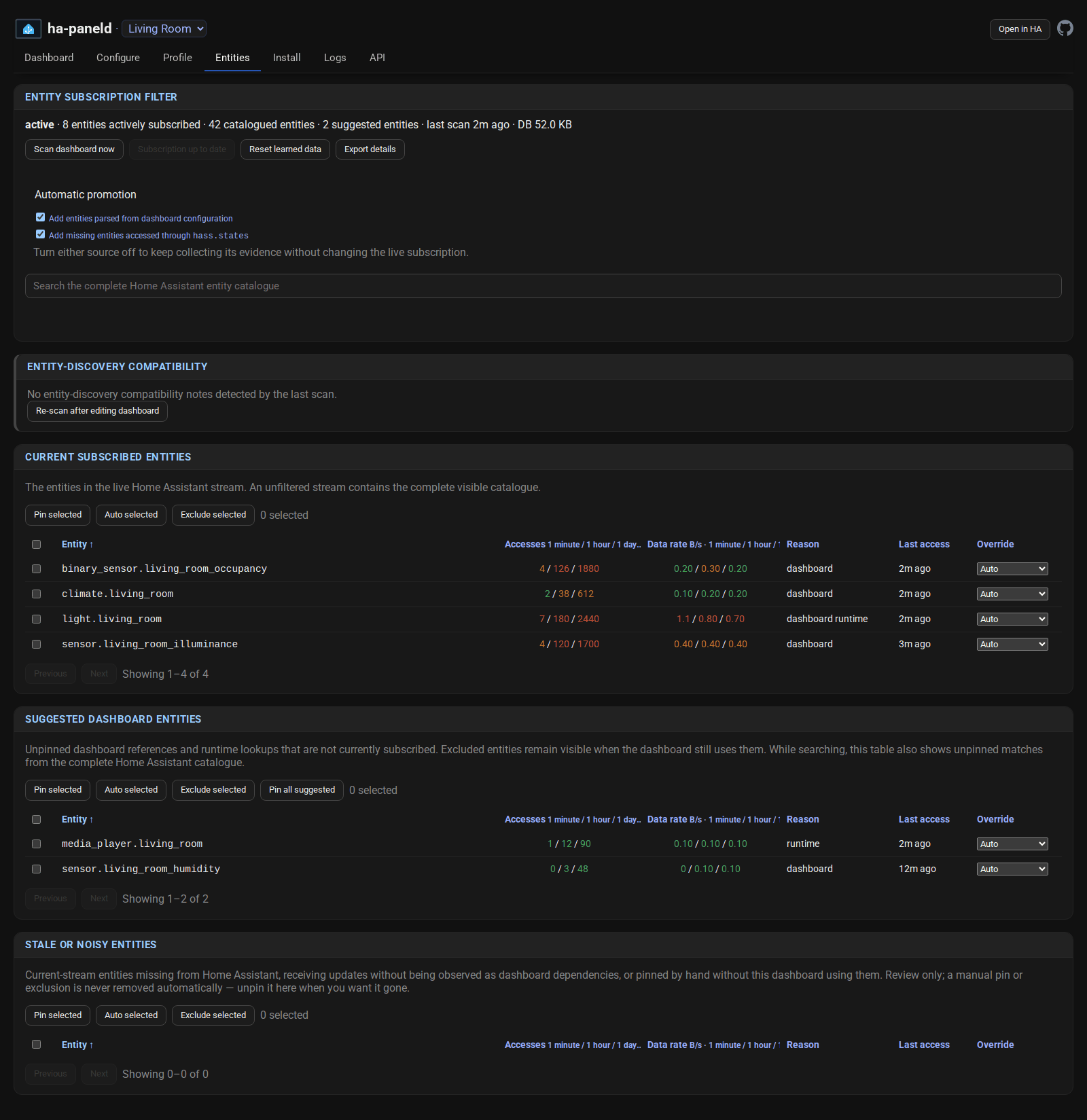Select the Entities tab
The image size is (1087, 1120).
coord(232,58)
